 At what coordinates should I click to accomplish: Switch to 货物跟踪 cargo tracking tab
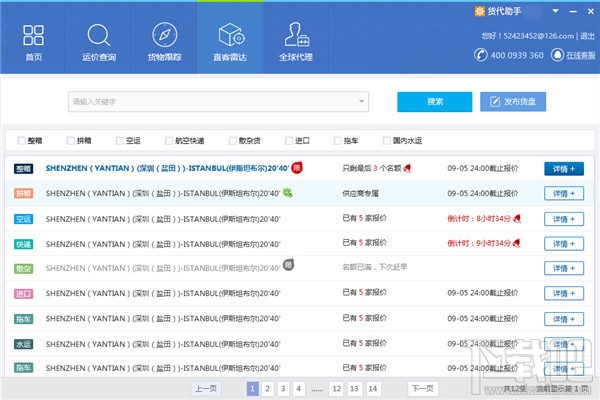point(165,42)
